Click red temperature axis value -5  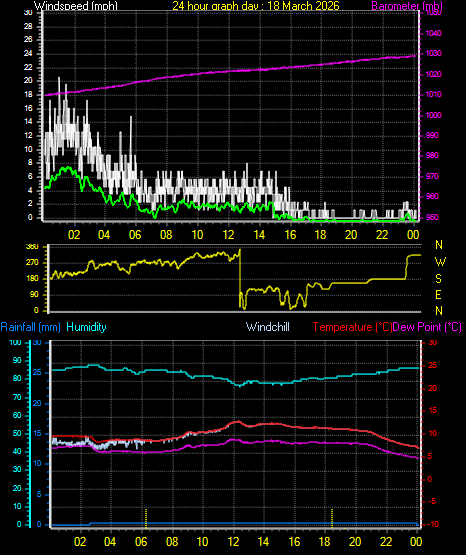431,502
